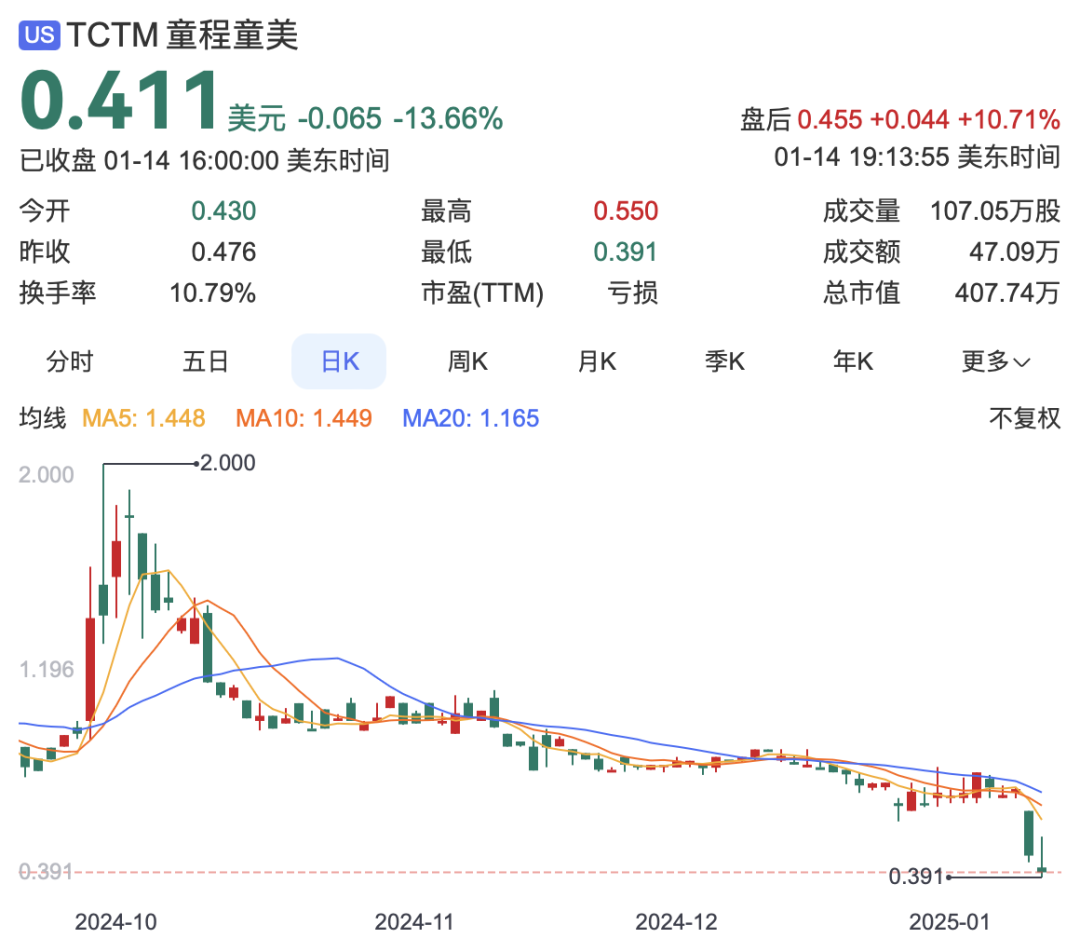The height and width of the screenshot is (952, 1080).
Task: Open the 季K quarterly chart
Action: [725, 362]
